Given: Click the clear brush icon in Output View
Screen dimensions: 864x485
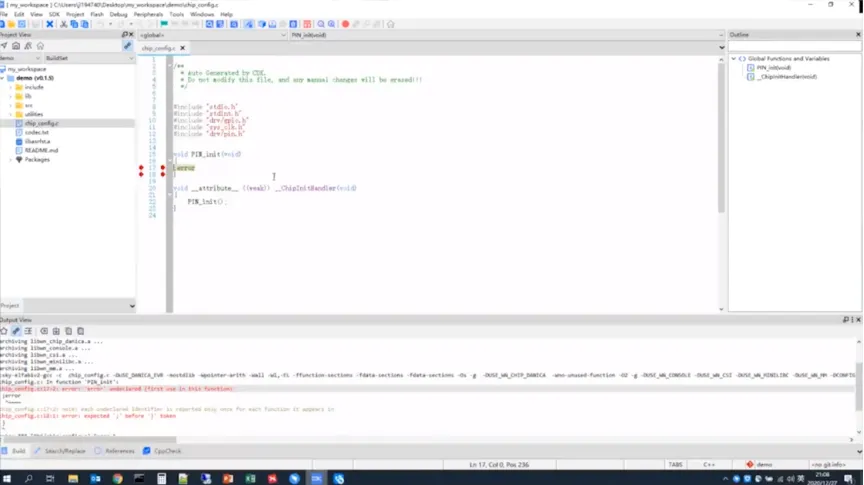Looking at the screenshot, I should (16, 331).
